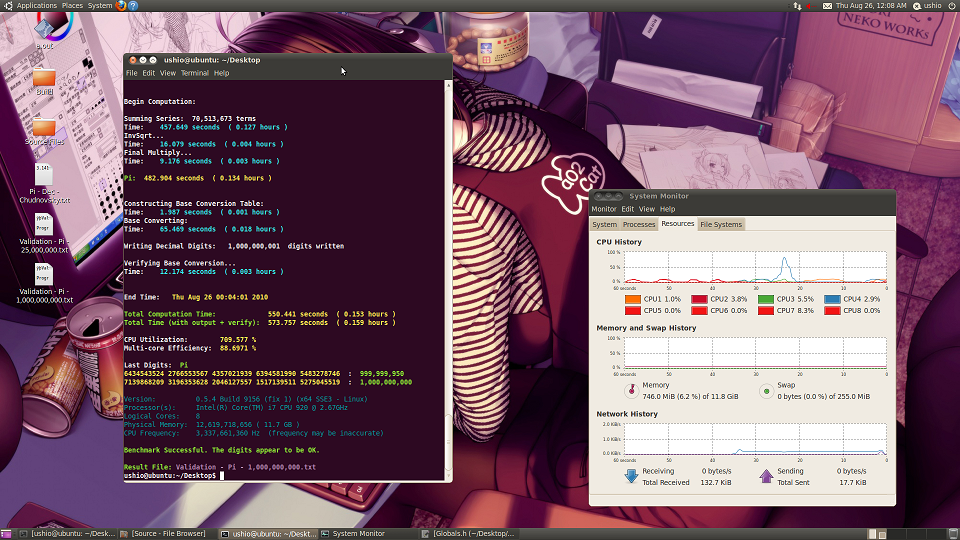
Task: Click the clock showing Thu Aug 26
Action: (872, 6)
